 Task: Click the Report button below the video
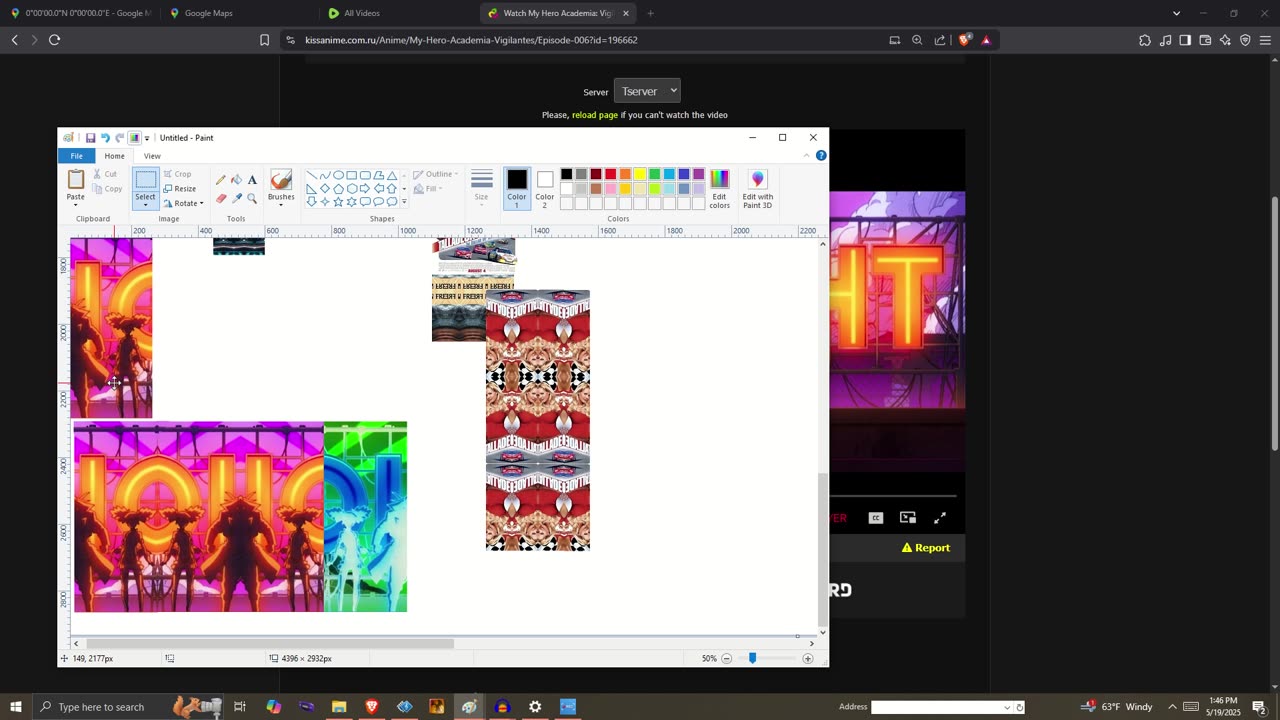[926, 548]
